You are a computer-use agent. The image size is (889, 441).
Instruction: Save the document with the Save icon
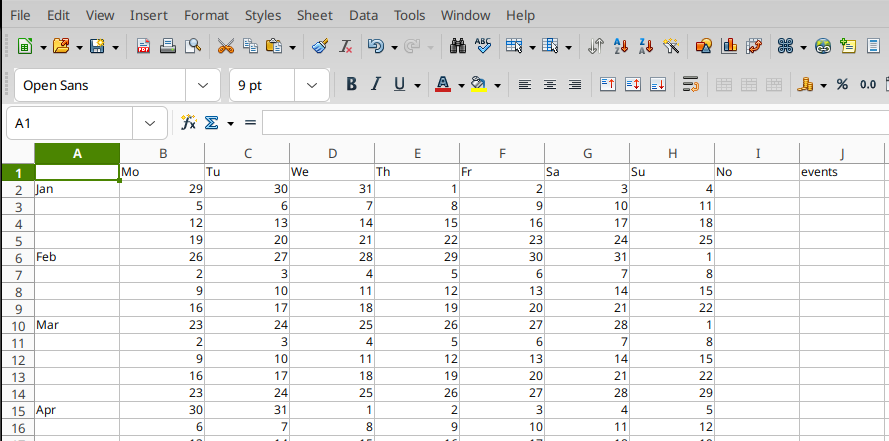tap(98, 46)
